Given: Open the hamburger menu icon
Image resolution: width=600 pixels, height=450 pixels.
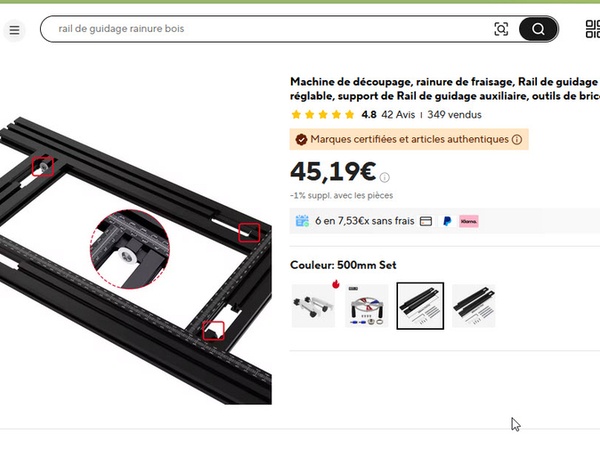Looking at the screenshot, I should coord(15,30).
